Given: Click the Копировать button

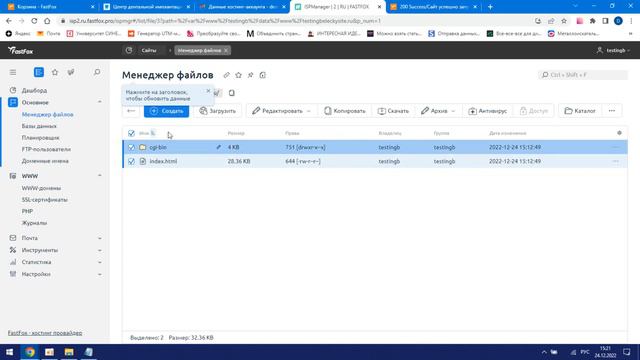Looking at the screenshot, I should tap(345, 111).
